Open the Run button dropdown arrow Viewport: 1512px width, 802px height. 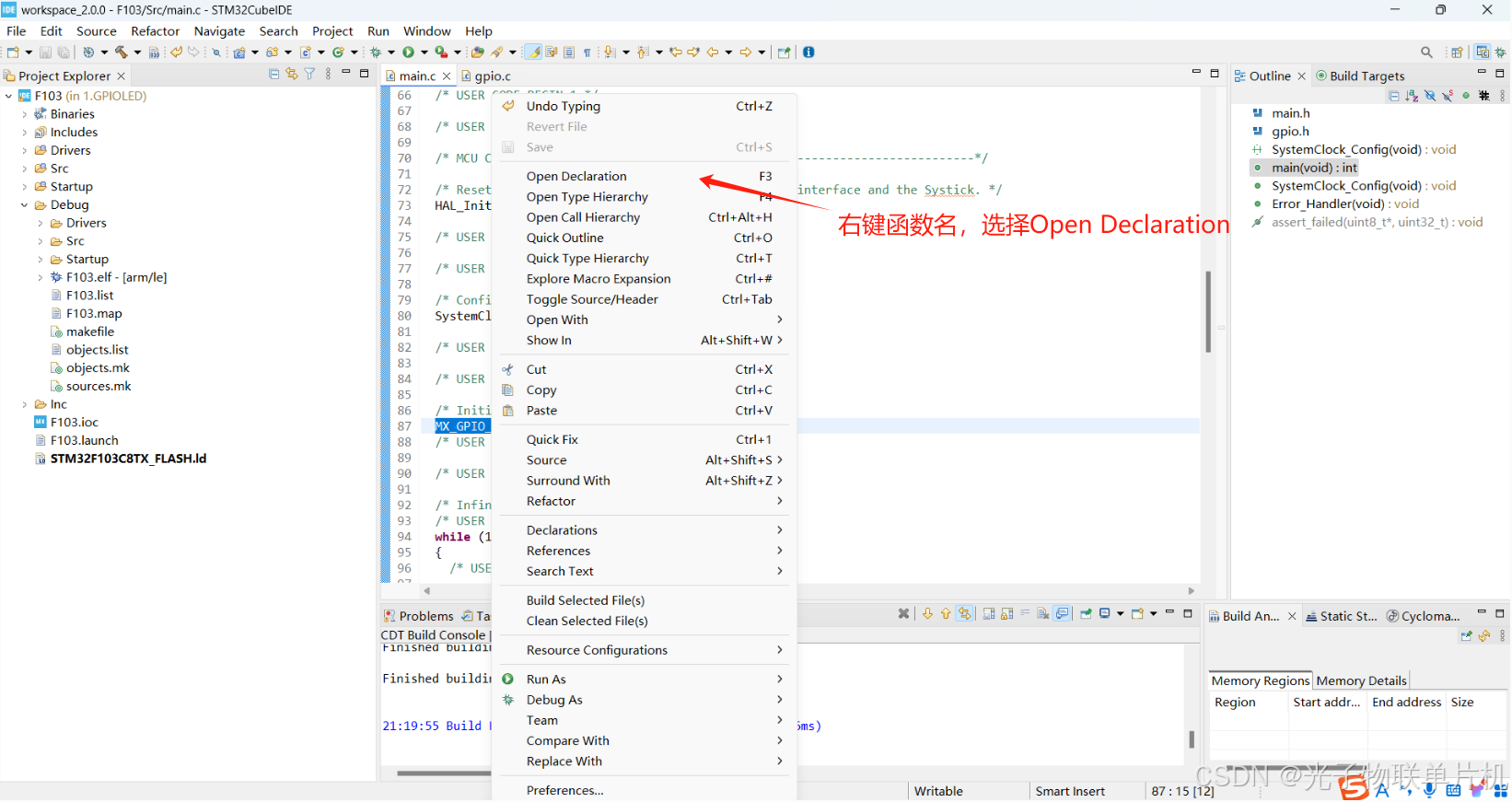[x=425, y=52]
